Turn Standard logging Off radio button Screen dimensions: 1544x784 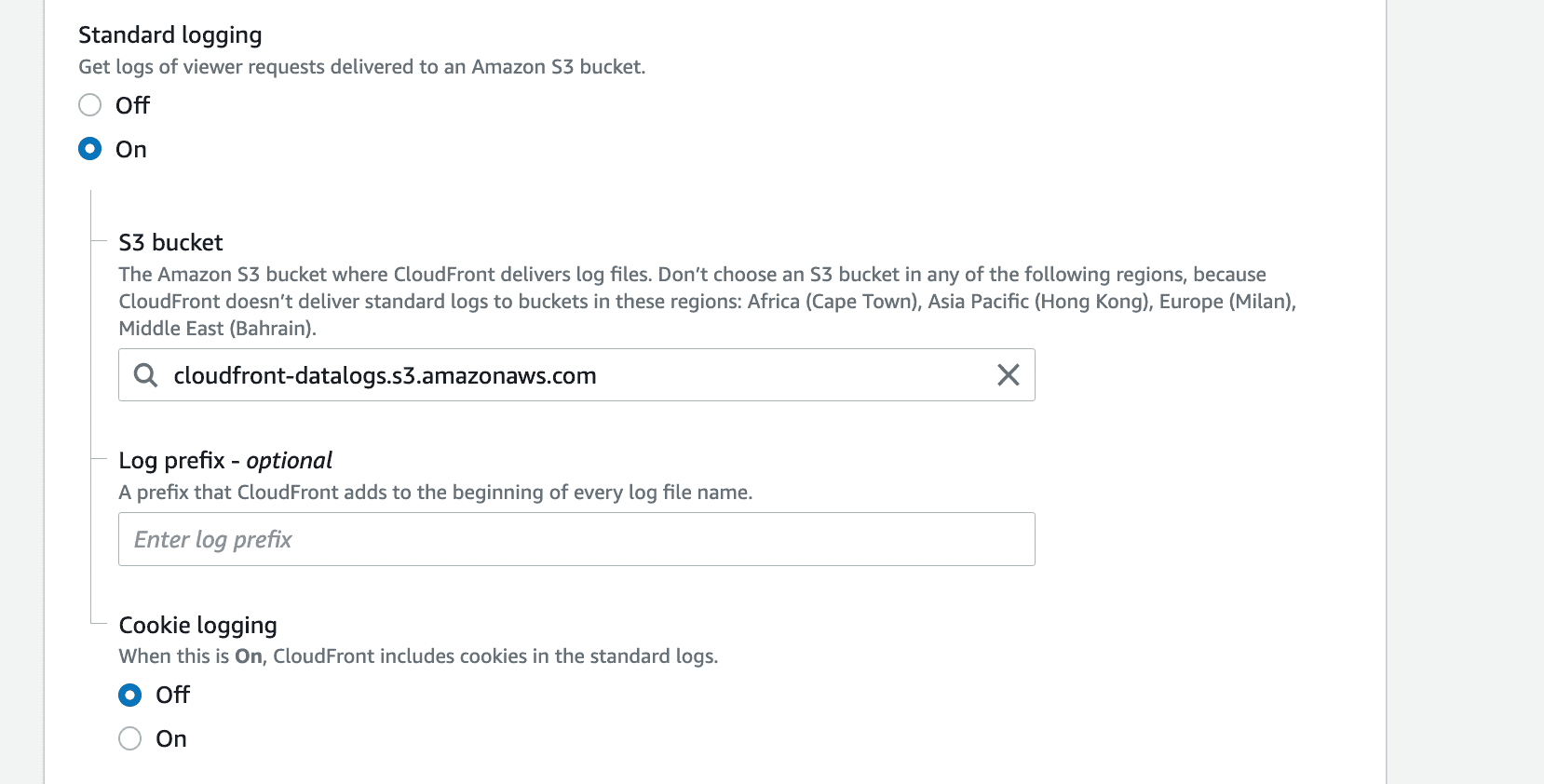(90, 105)
